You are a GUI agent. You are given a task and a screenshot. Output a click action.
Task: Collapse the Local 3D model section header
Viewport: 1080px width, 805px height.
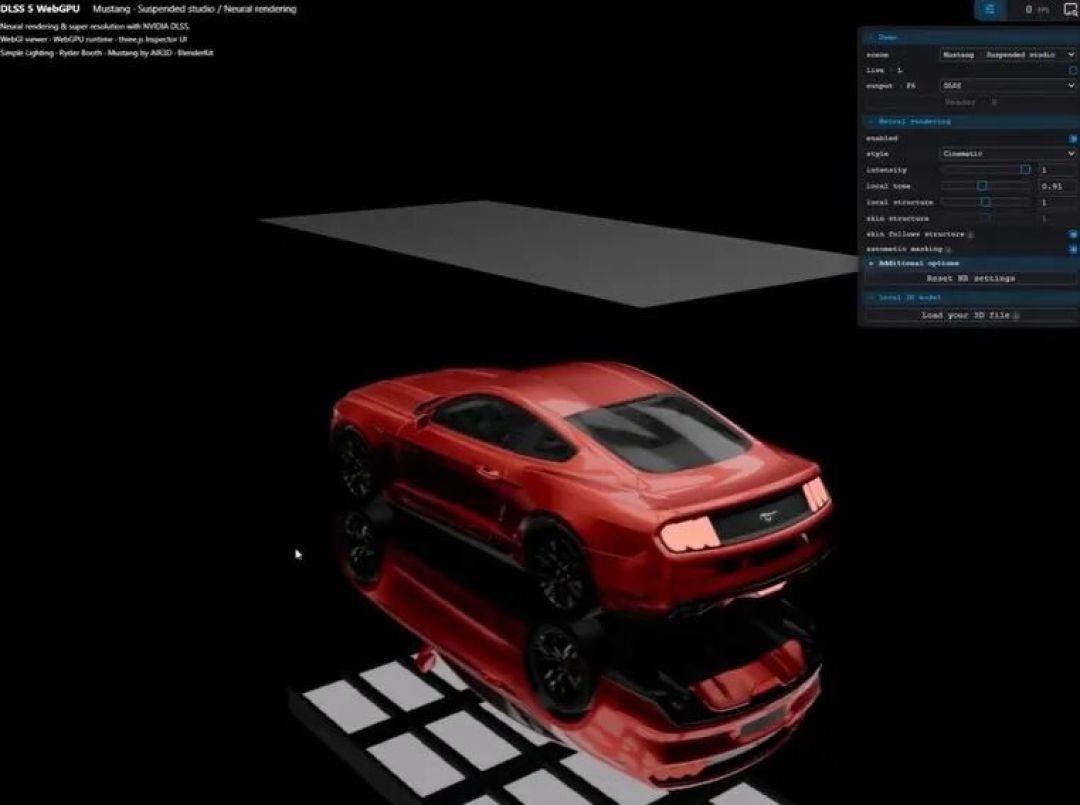(x=970, y=297)
